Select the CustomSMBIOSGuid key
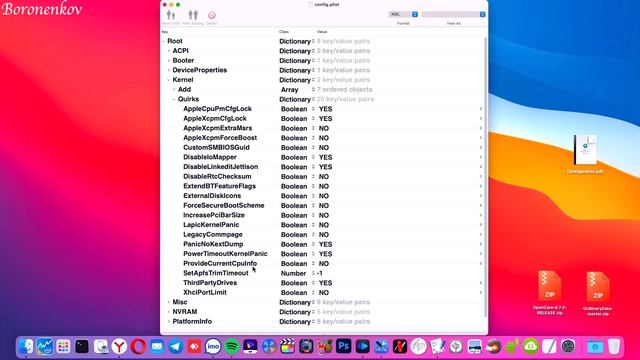 216,148
